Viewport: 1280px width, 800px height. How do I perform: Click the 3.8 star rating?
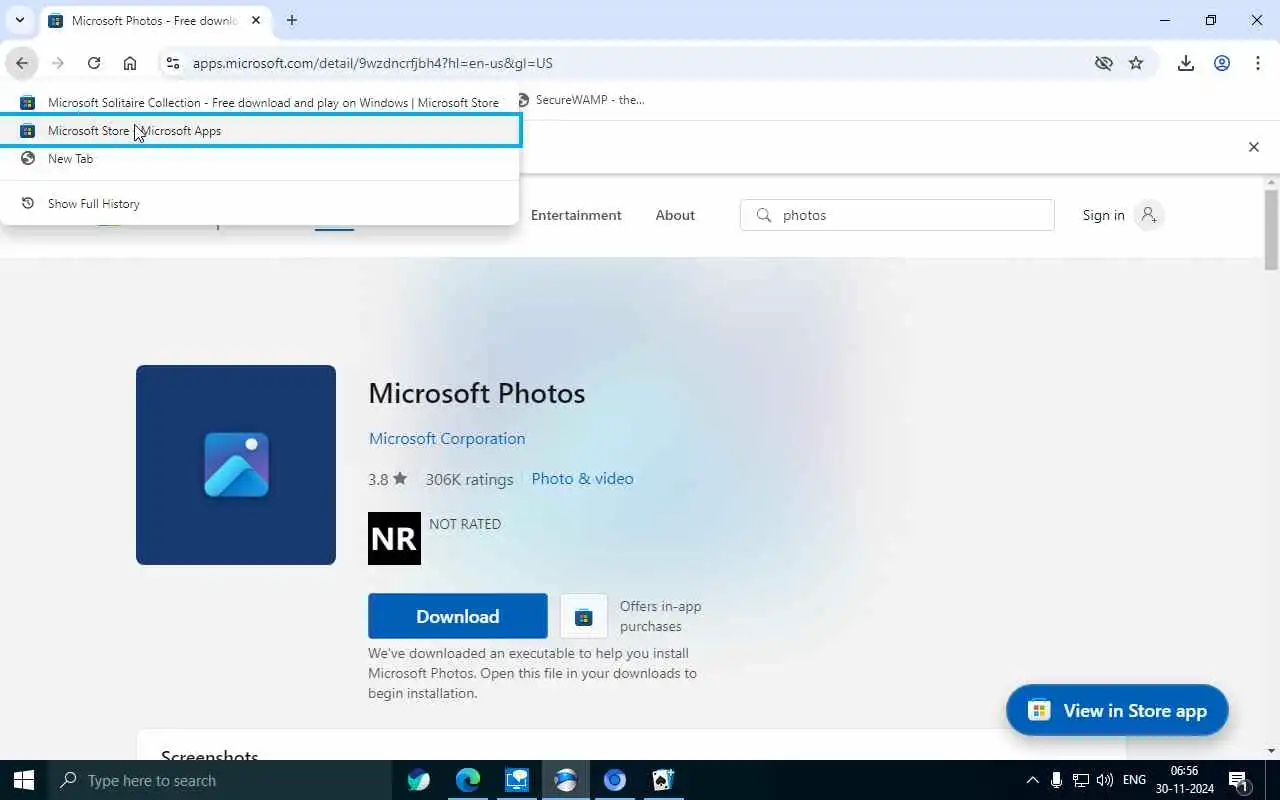387,479
